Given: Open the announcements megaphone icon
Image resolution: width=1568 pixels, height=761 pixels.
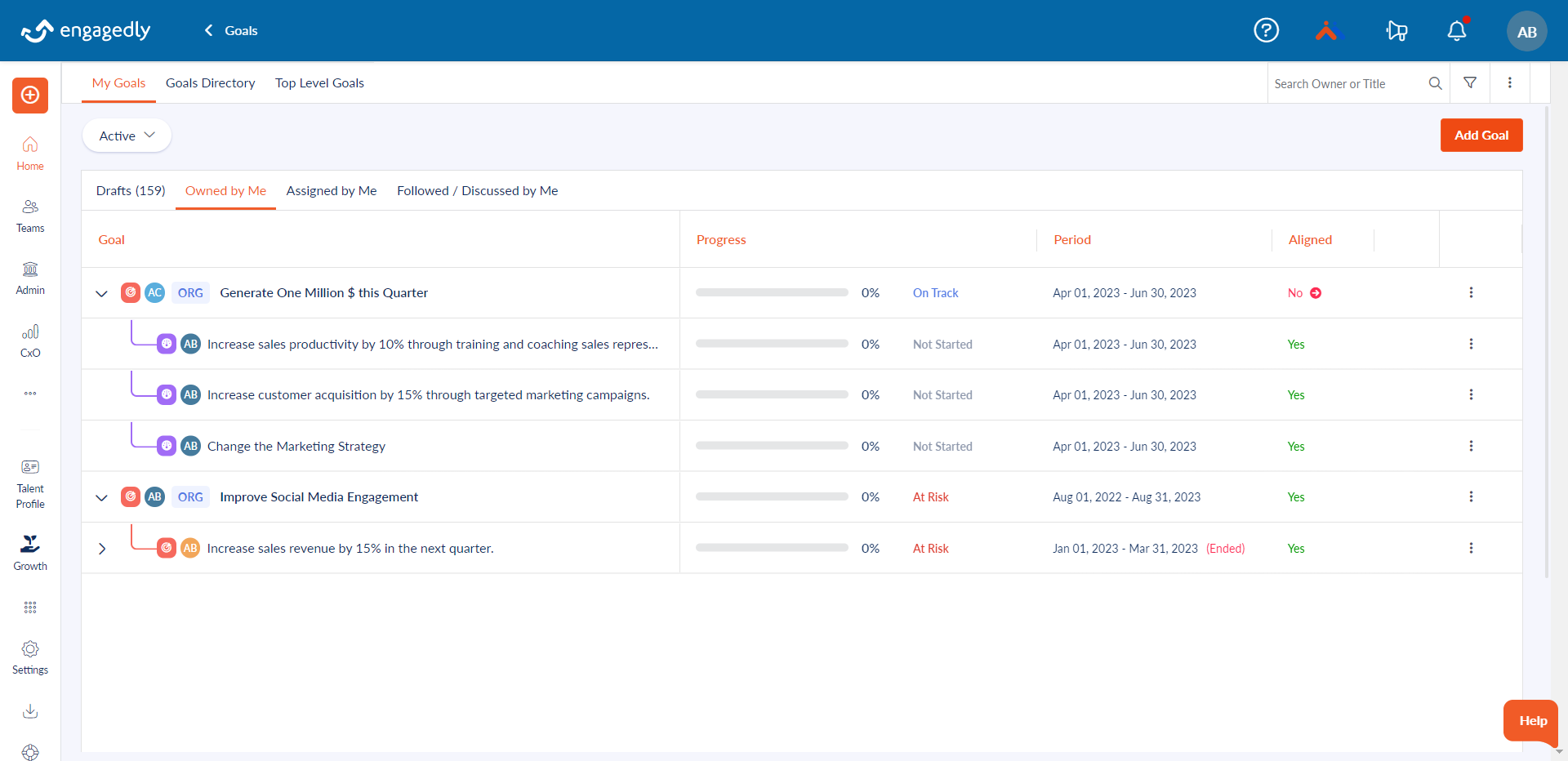Looking at the screenshot, I should (x=1396, y=31).
